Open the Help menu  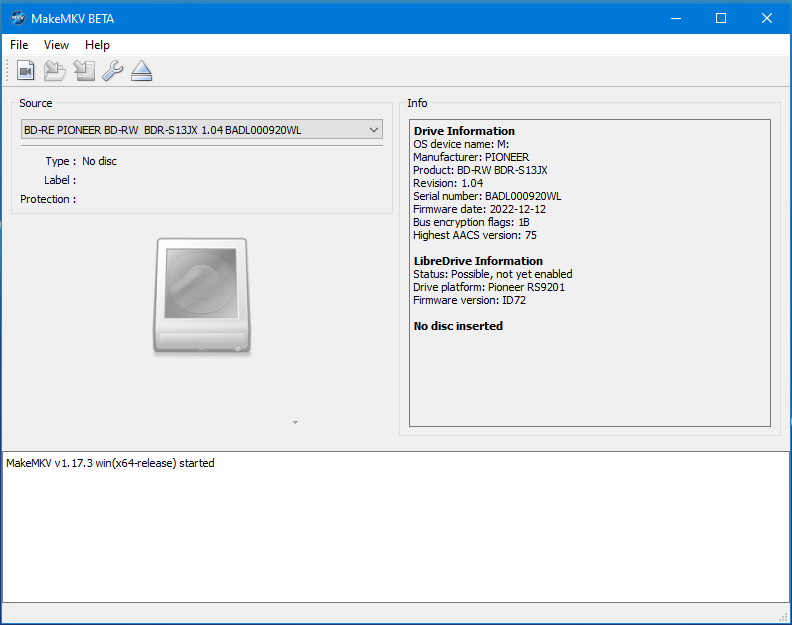97,45
